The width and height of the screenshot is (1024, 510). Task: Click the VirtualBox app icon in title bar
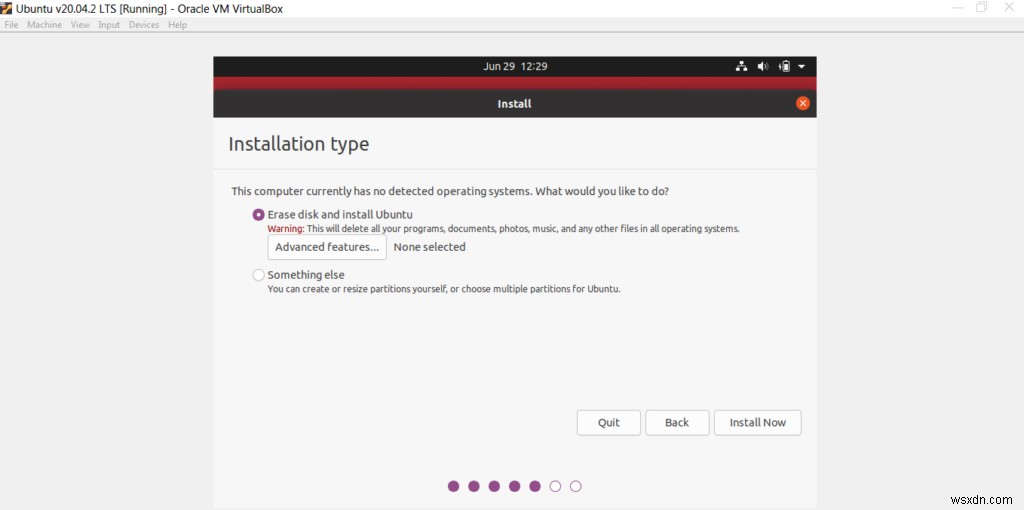click(7, 8)
